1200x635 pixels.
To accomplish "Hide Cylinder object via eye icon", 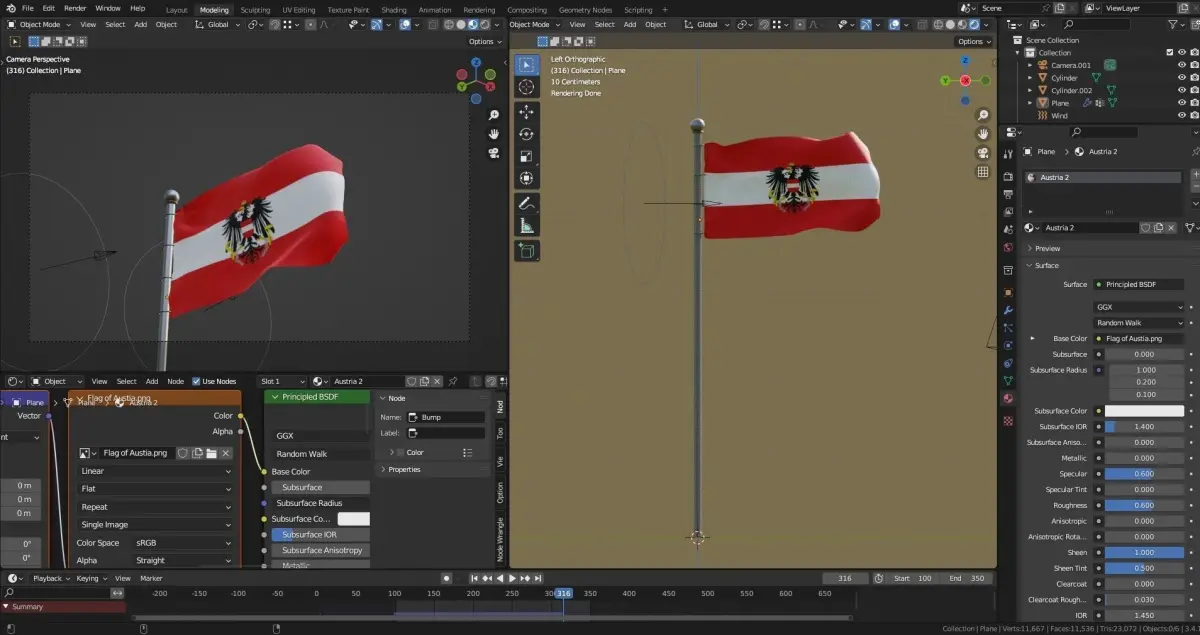I will point(1181,78).
